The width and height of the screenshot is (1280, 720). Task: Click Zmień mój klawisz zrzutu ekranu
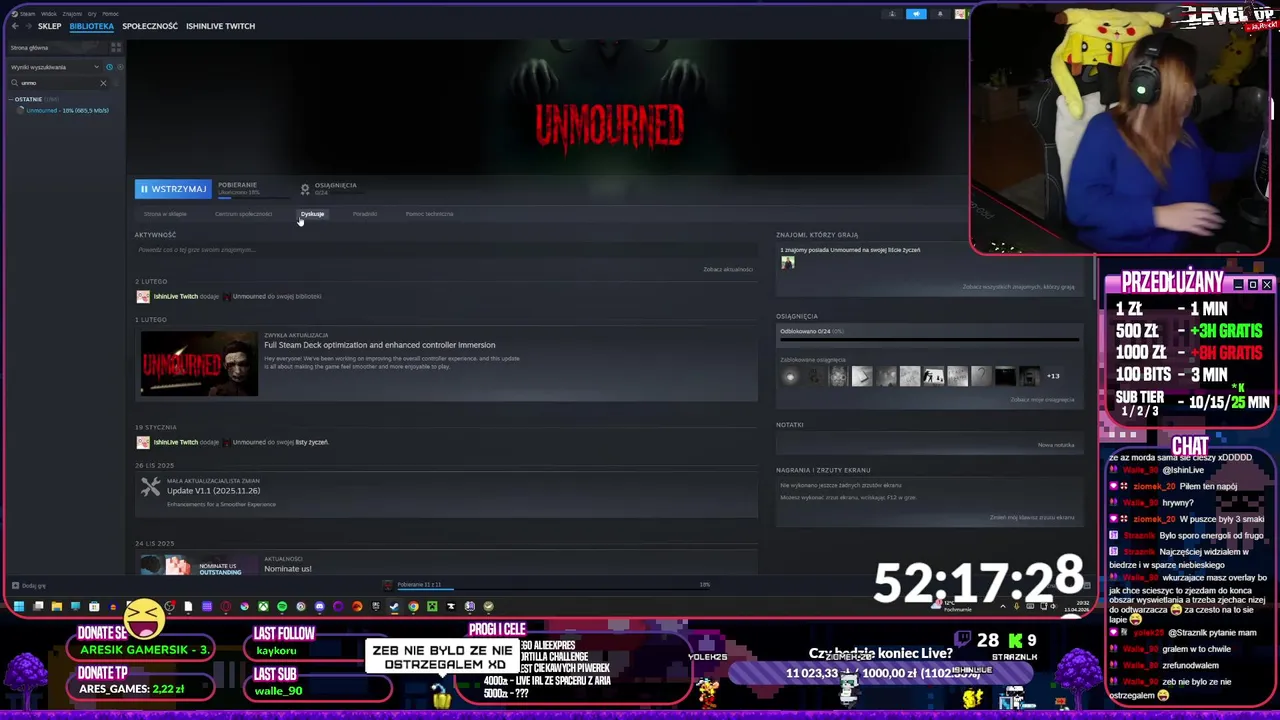click(x=1032, y=517)
